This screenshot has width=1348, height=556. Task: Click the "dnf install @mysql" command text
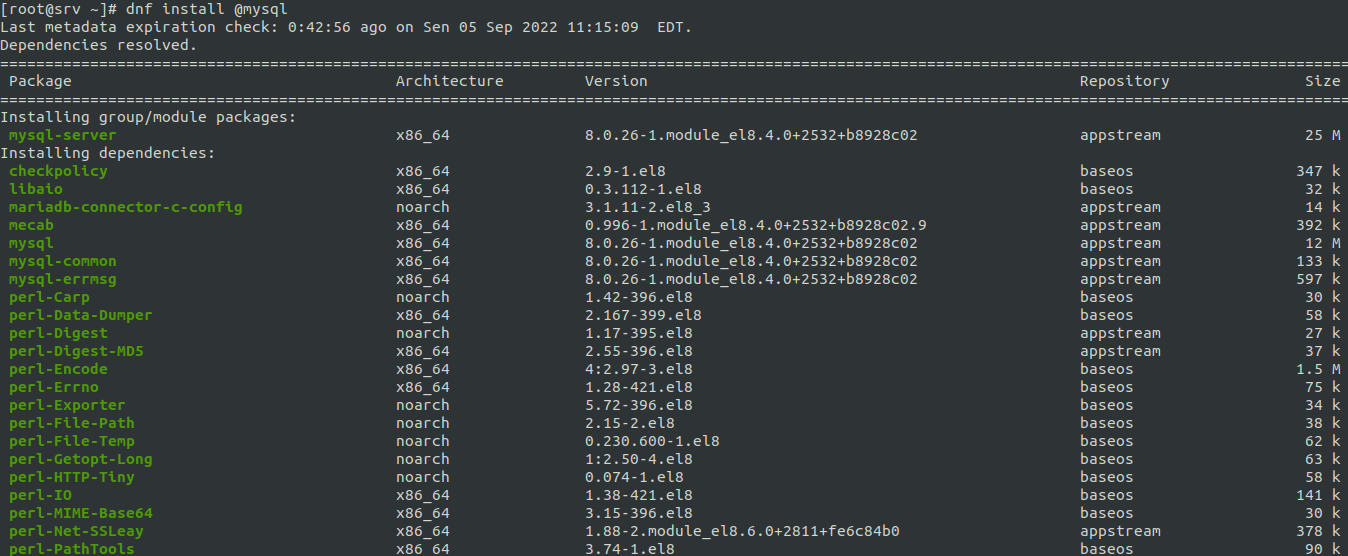click(207, 9)
